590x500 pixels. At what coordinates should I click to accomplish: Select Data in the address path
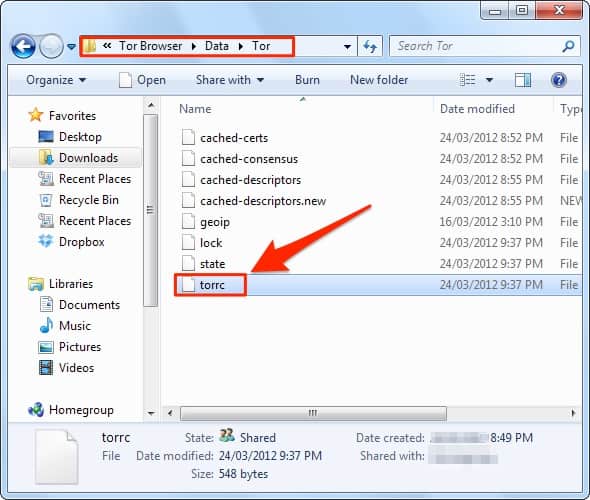point(217,46)
